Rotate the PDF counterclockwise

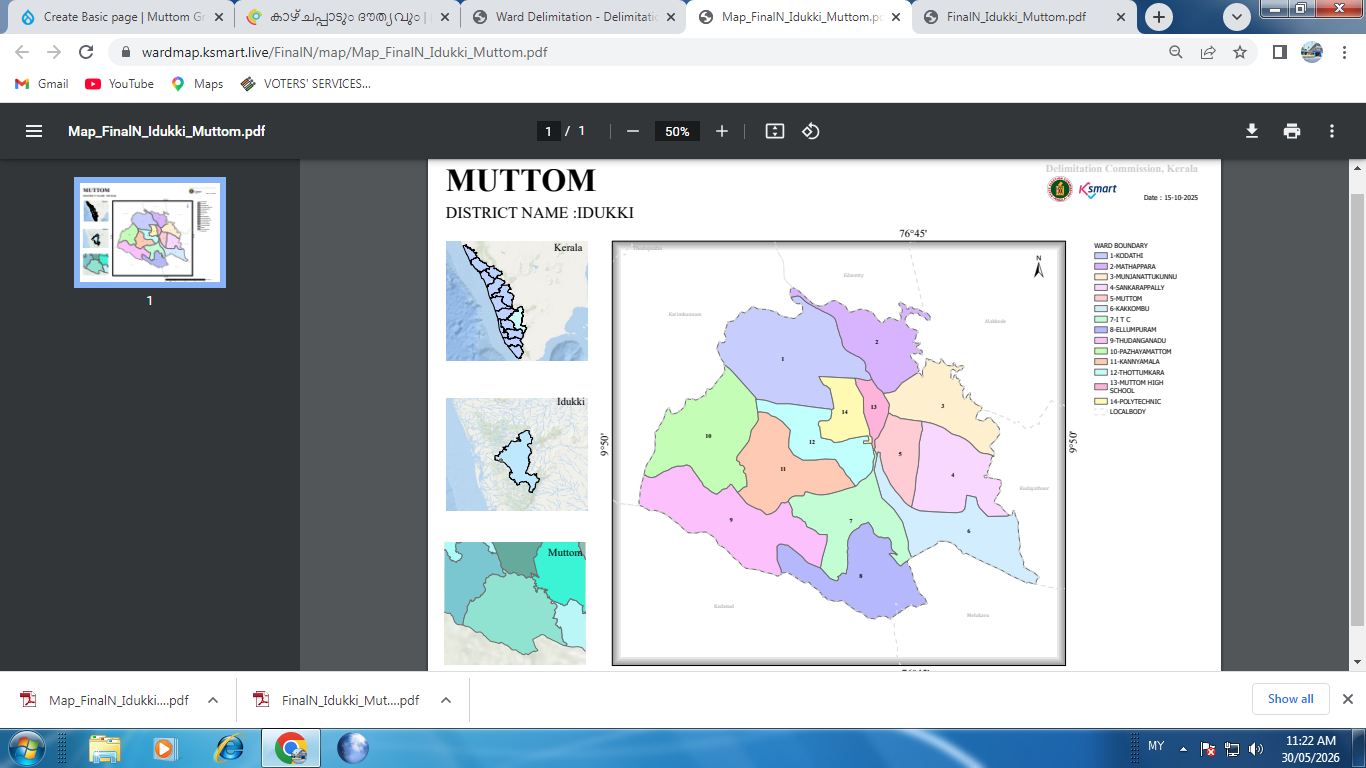point(811,131)
